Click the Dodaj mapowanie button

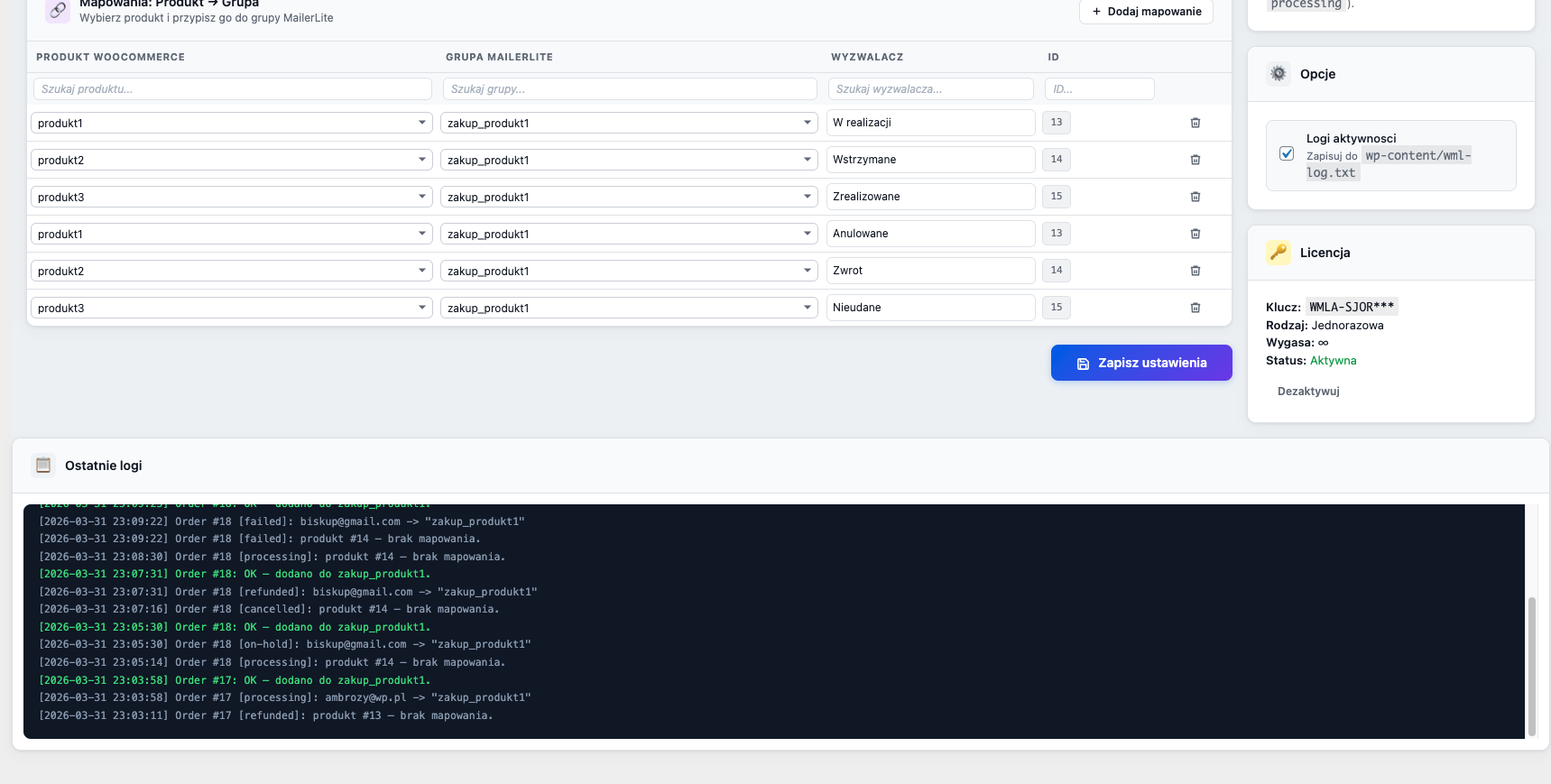1146,12
